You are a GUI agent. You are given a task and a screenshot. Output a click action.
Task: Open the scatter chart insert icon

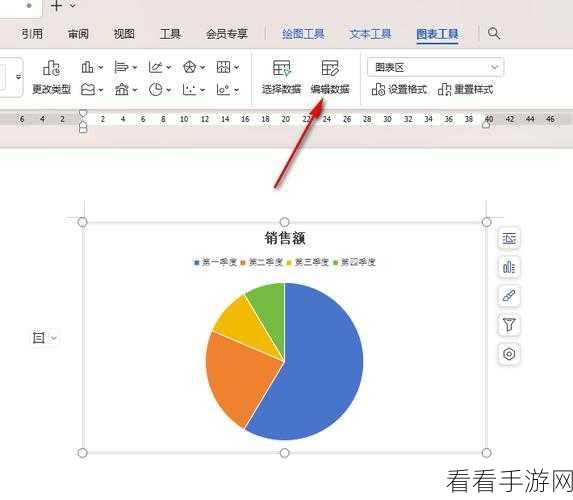tap(189, 89)
